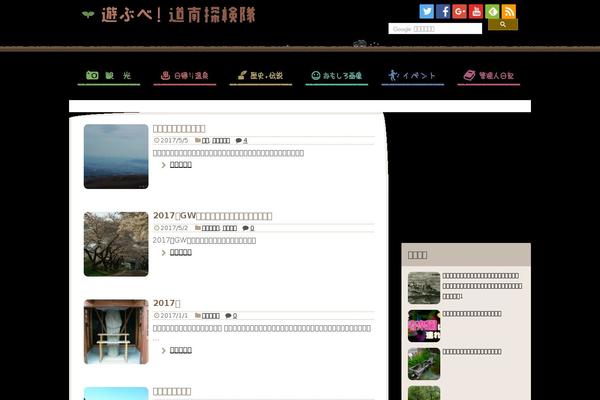600x400 pixels.
Task: Open the orange RSS feed icon
Action: tap(509, 11)
